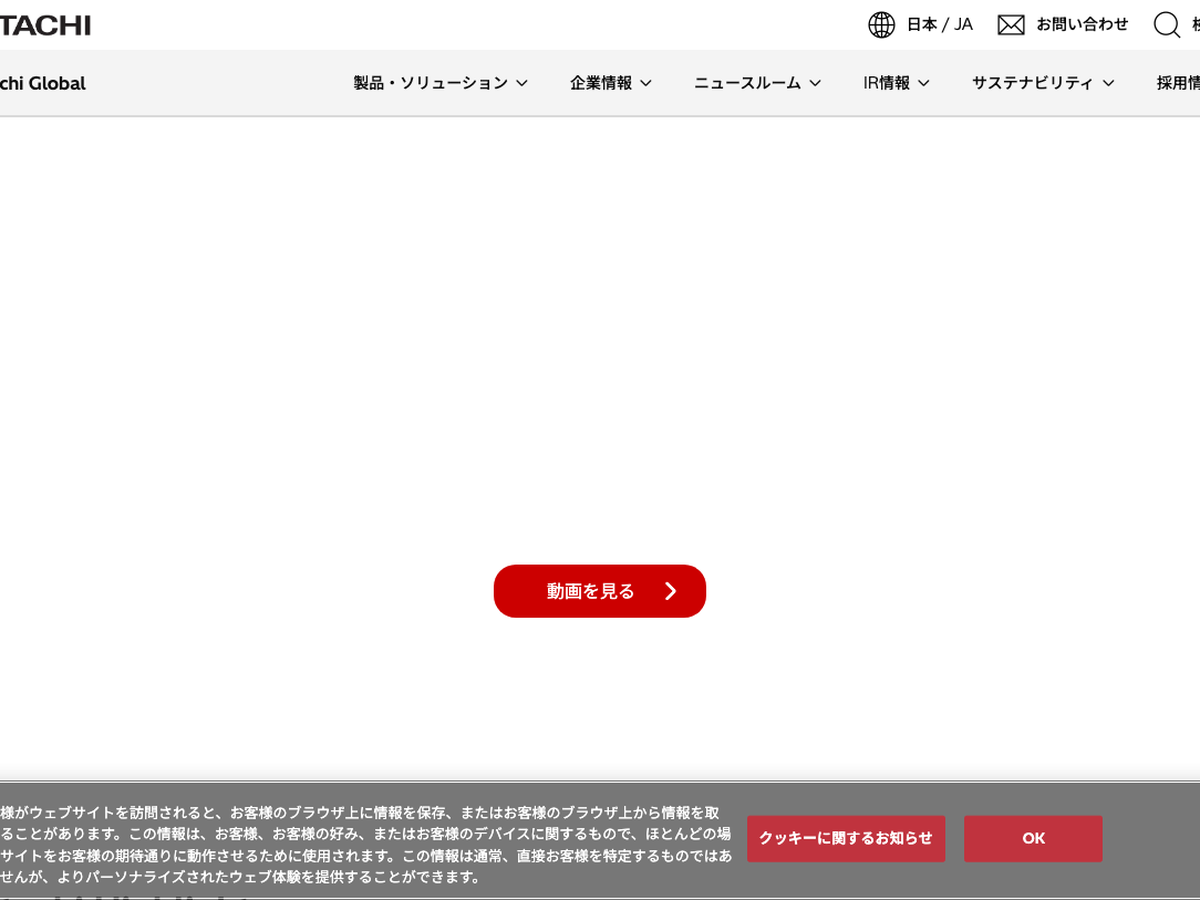Open the お問い合わせ contact link
Image resolution: width=1200 pixels, height=900 pixels.
[x=1082, y=25]
